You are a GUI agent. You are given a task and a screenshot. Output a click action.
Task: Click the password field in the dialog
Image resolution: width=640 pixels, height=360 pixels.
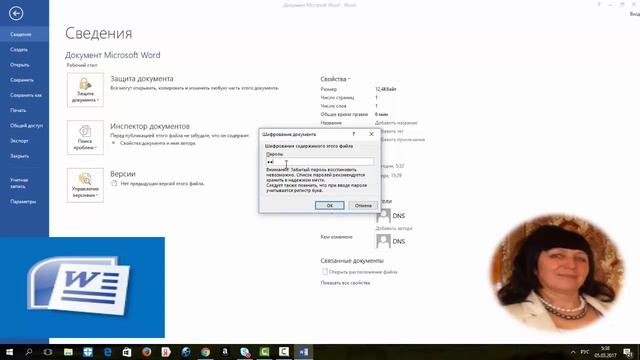[320, 162]
